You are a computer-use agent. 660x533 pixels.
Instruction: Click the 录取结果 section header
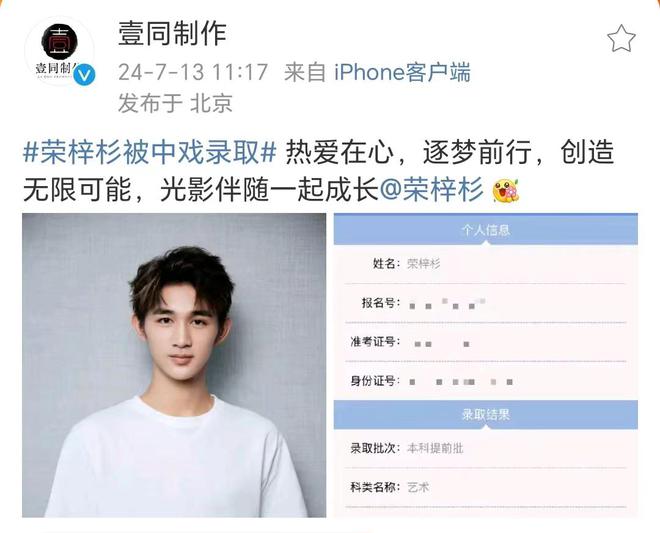coord(486,415)
